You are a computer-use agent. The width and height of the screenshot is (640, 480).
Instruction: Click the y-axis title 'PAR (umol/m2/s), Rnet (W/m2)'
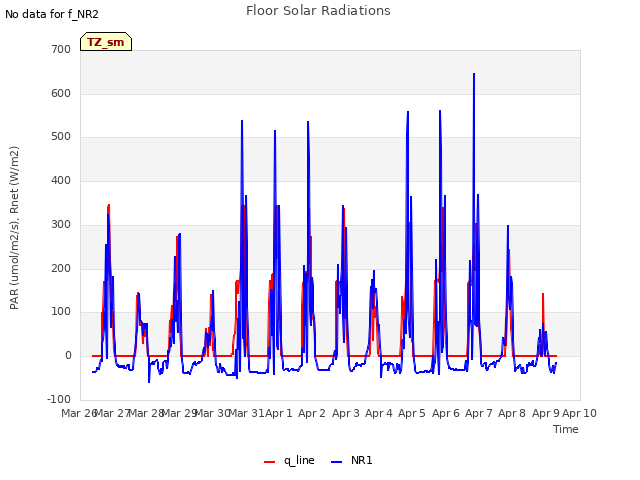14,228
